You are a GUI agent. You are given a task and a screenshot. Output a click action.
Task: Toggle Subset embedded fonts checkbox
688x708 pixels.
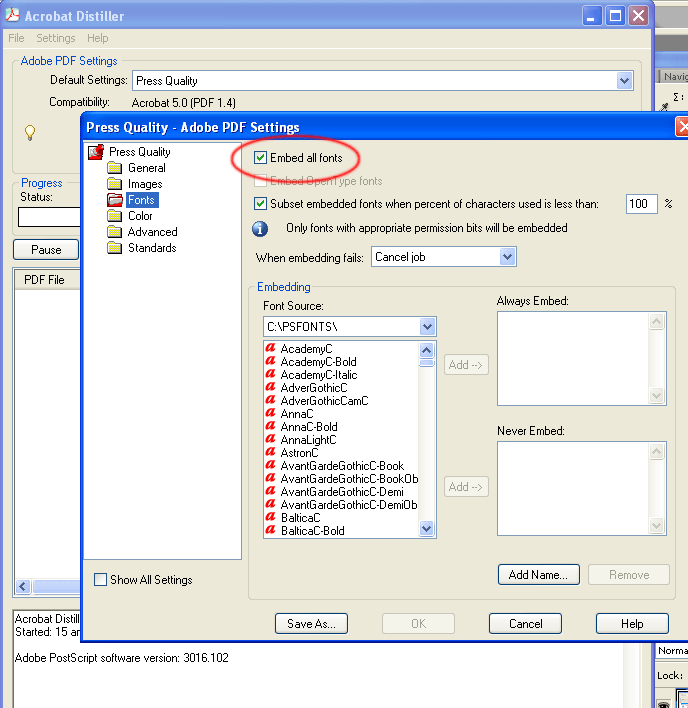point(260,204)
